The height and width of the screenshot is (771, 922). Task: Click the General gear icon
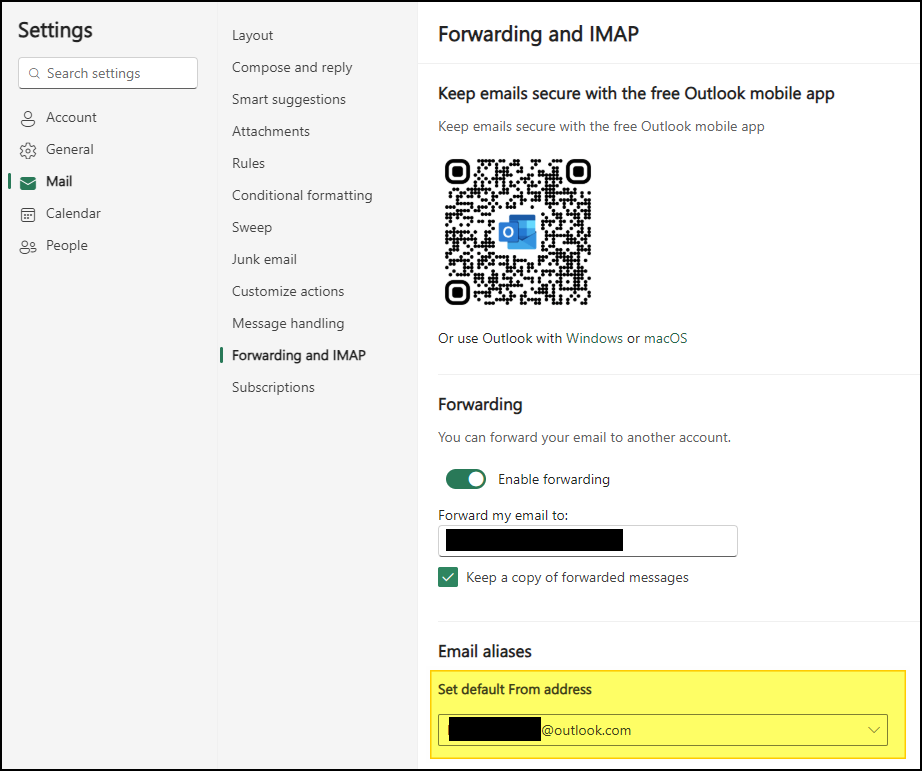coord(28,151)
